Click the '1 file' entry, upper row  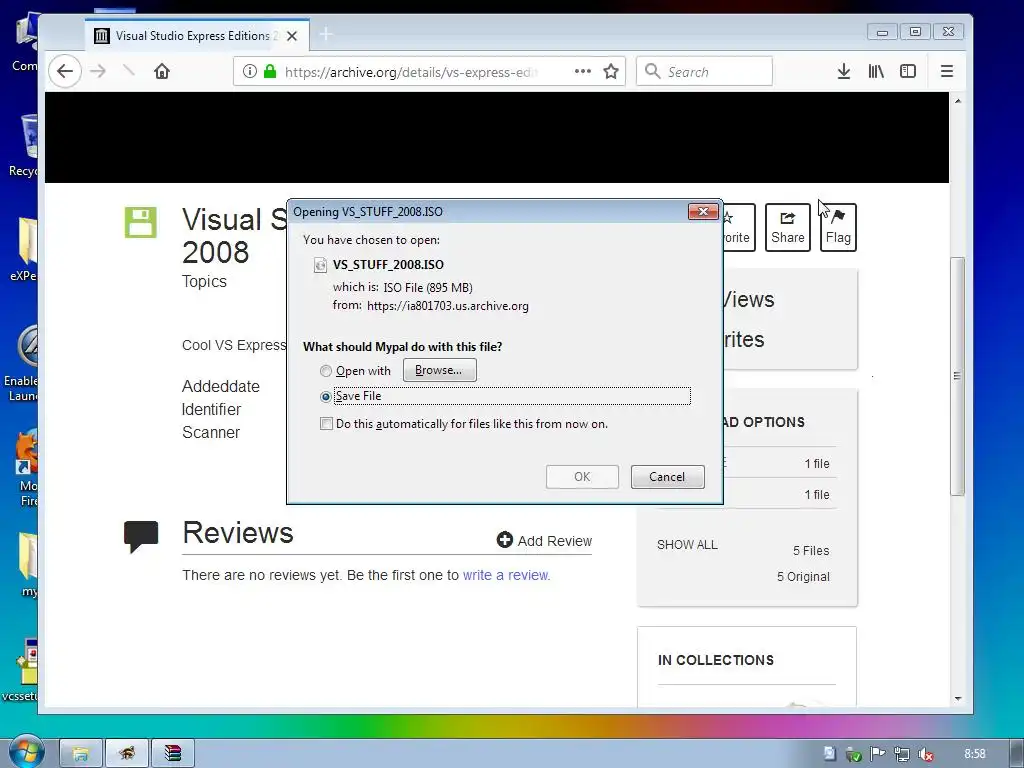(816, 464)
